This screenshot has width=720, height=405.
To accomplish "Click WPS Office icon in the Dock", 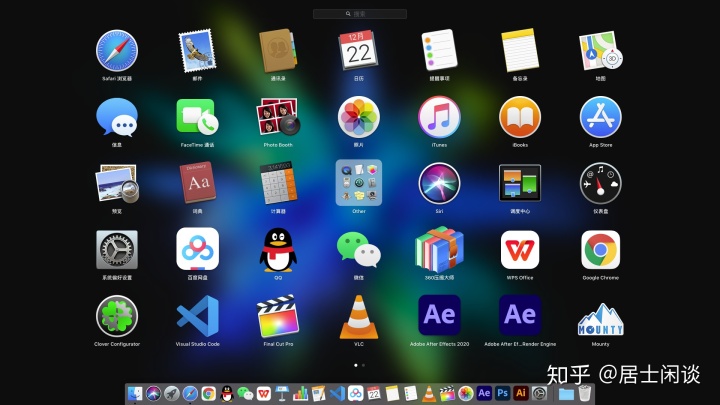I will (x=264, y=394).
